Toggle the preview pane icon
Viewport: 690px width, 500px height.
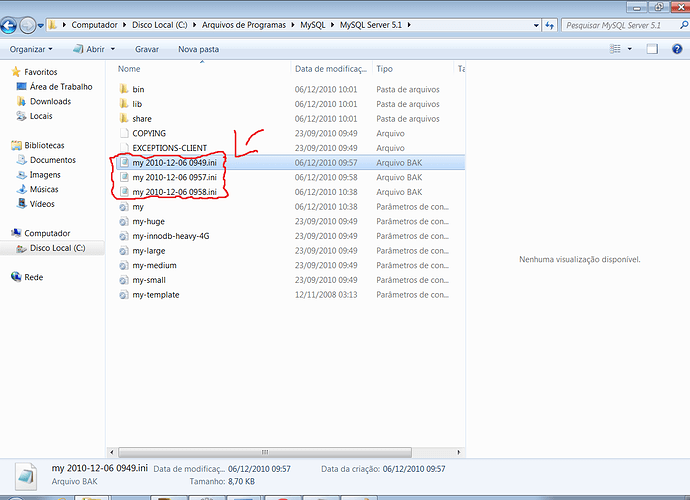pyautogui.click(x=652, y=49)
